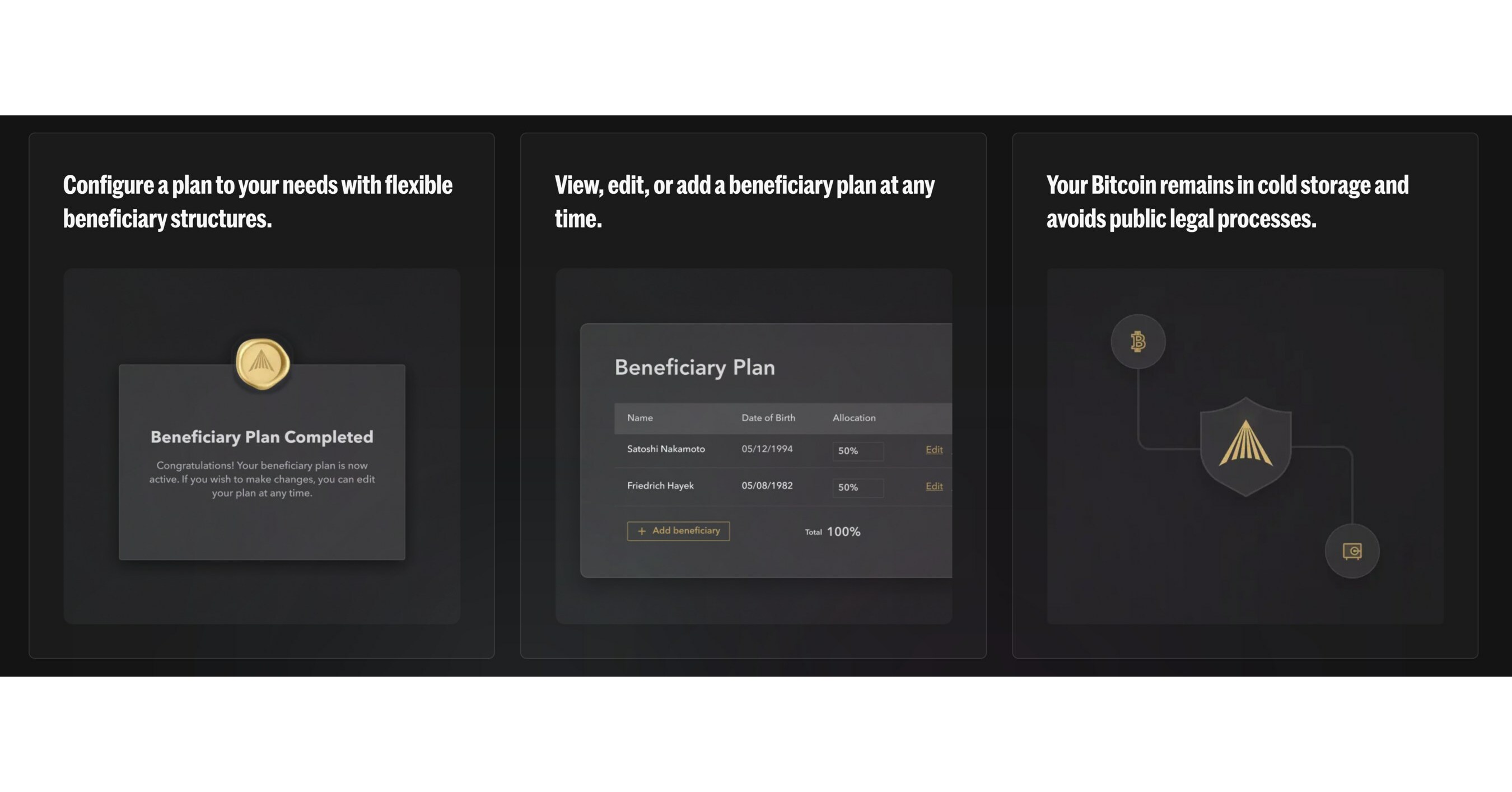Click the Beneficiary Plan heading
The image size is (1512, 792).
click(x=694, y=367)
